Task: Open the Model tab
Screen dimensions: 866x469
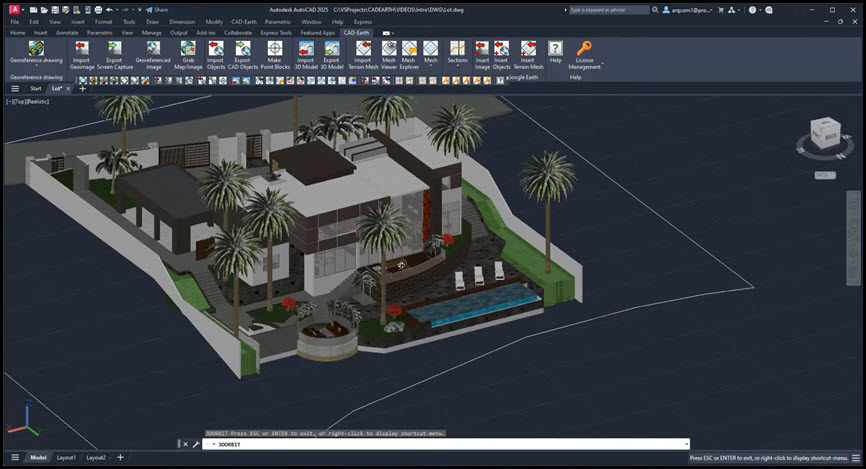Action: pyautogui.click(x=38, y=457)
